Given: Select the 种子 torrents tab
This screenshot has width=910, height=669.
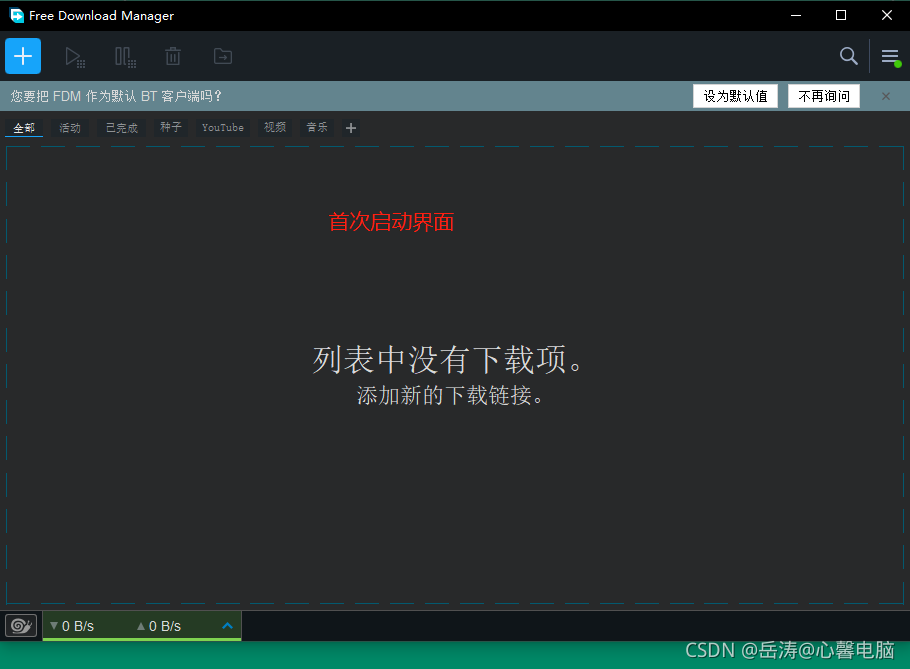Looking at the screenshot, I should [169, 128].
